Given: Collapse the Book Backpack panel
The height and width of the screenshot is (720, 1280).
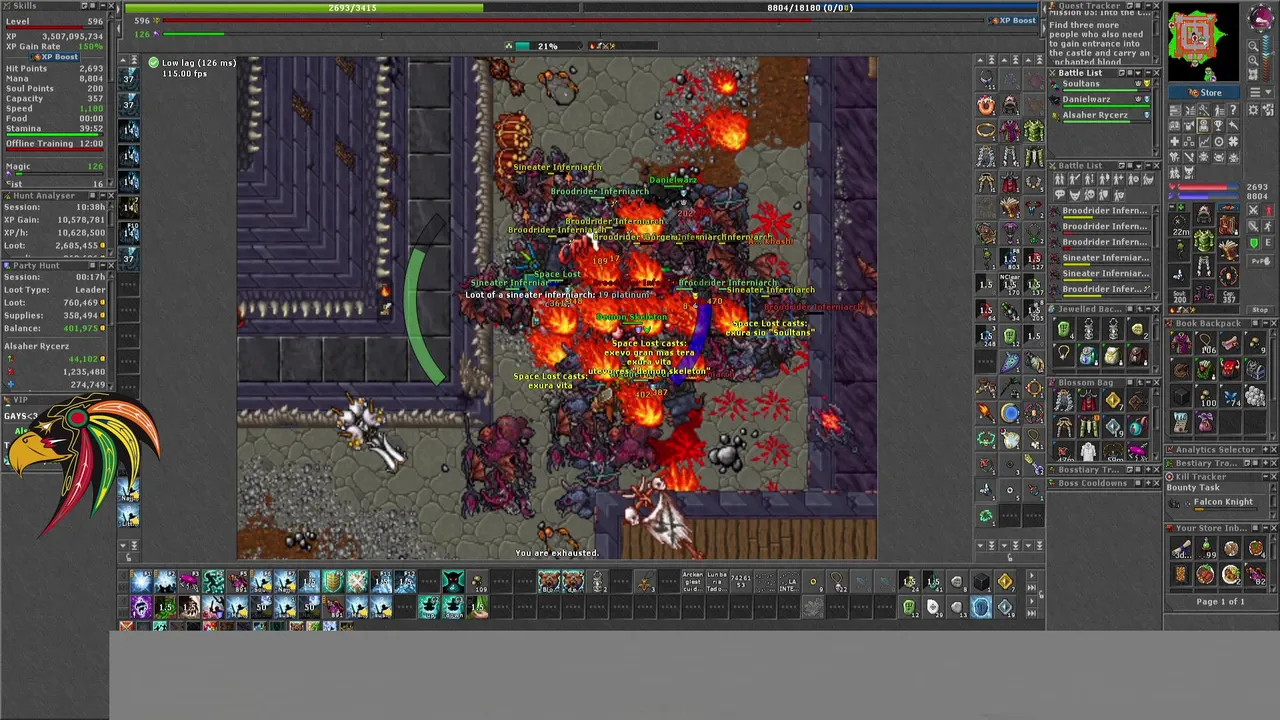Looking at the screenshot, I should click(1265, 323).
